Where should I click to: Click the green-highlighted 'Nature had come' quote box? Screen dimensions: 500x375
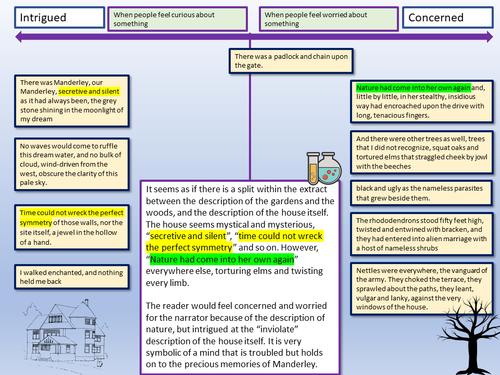click(422, 101)
